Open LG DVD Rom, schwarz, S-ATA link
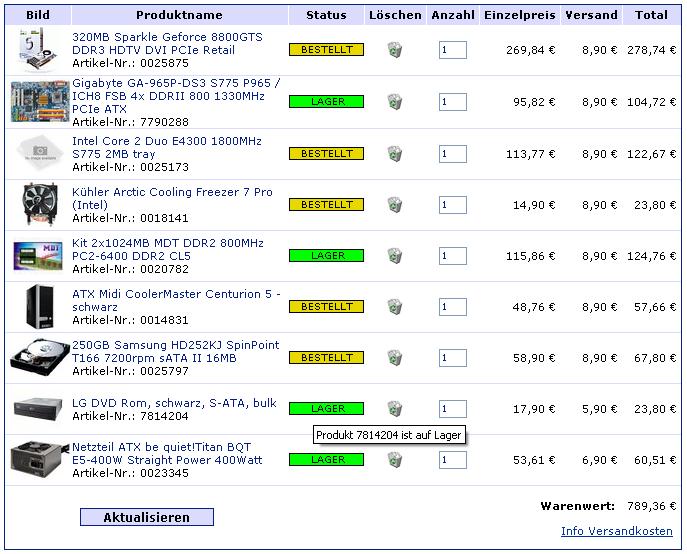Image resolution: width=687 pixels, height=554 pixels. coord(174,403)
